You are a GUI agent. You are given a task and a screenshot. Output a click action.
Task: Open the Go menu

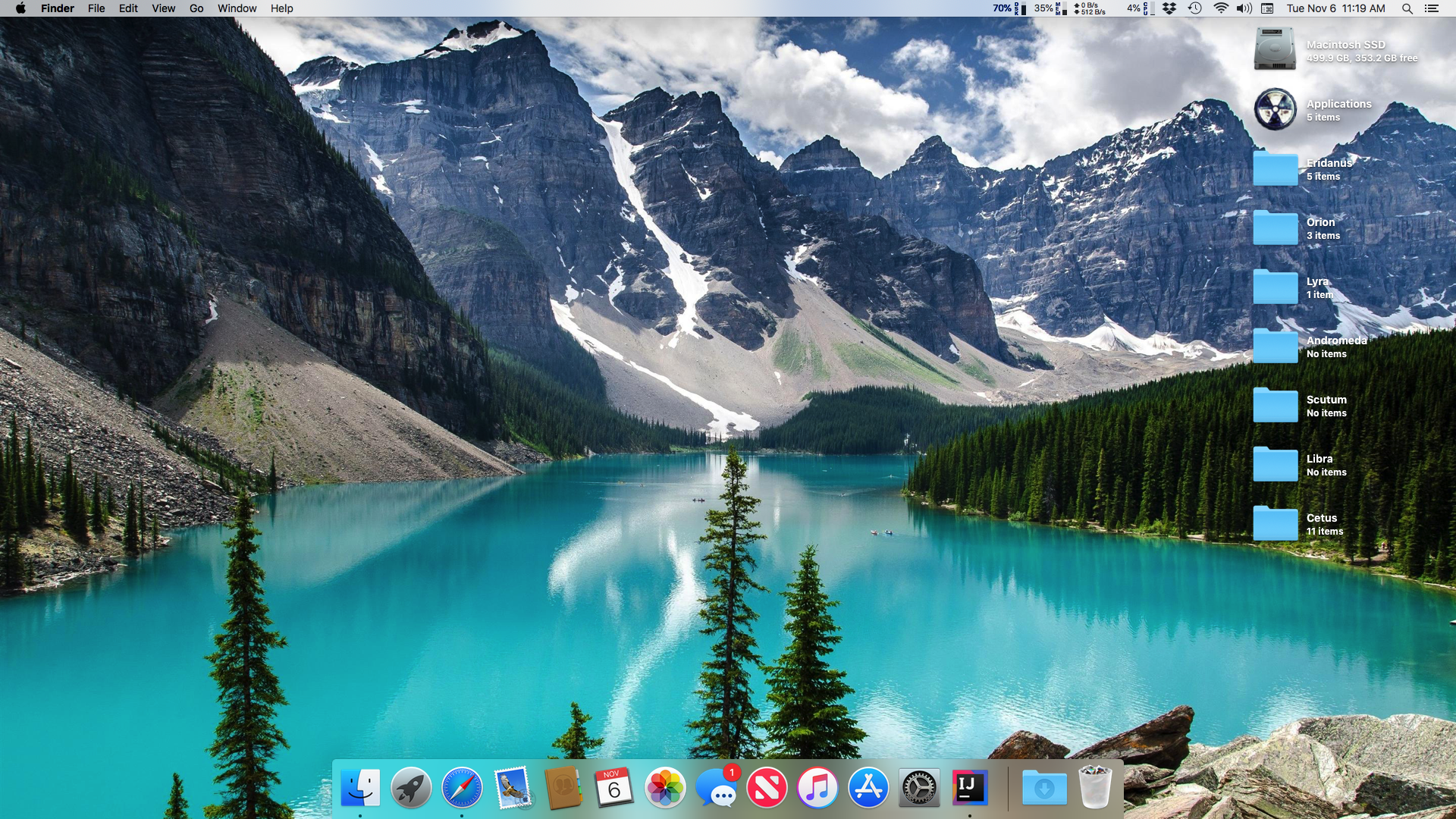(196, 8)
